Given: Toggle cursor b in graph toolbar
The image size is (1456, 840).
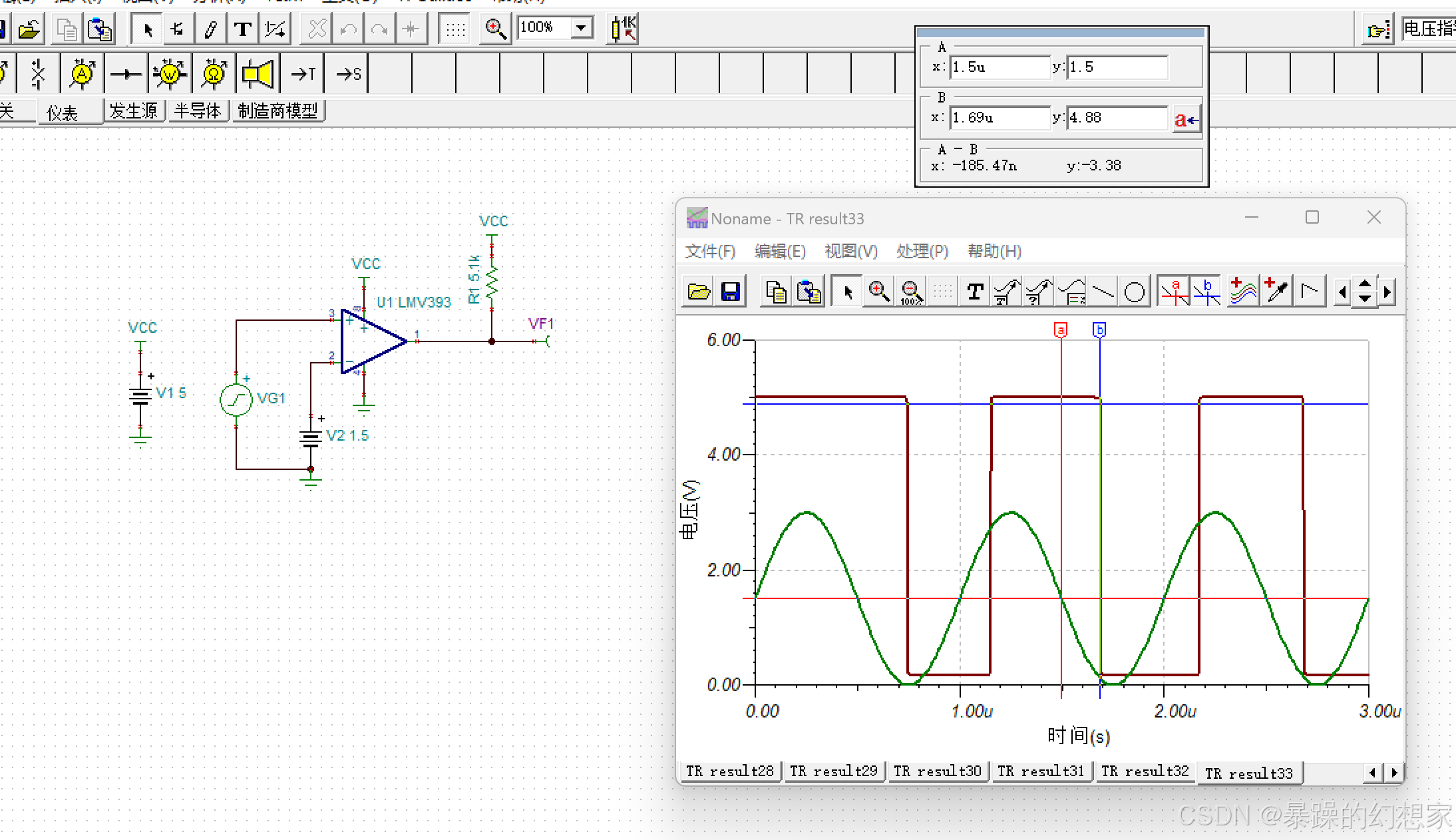Looking at the screenshot, I should [1206, 292].
